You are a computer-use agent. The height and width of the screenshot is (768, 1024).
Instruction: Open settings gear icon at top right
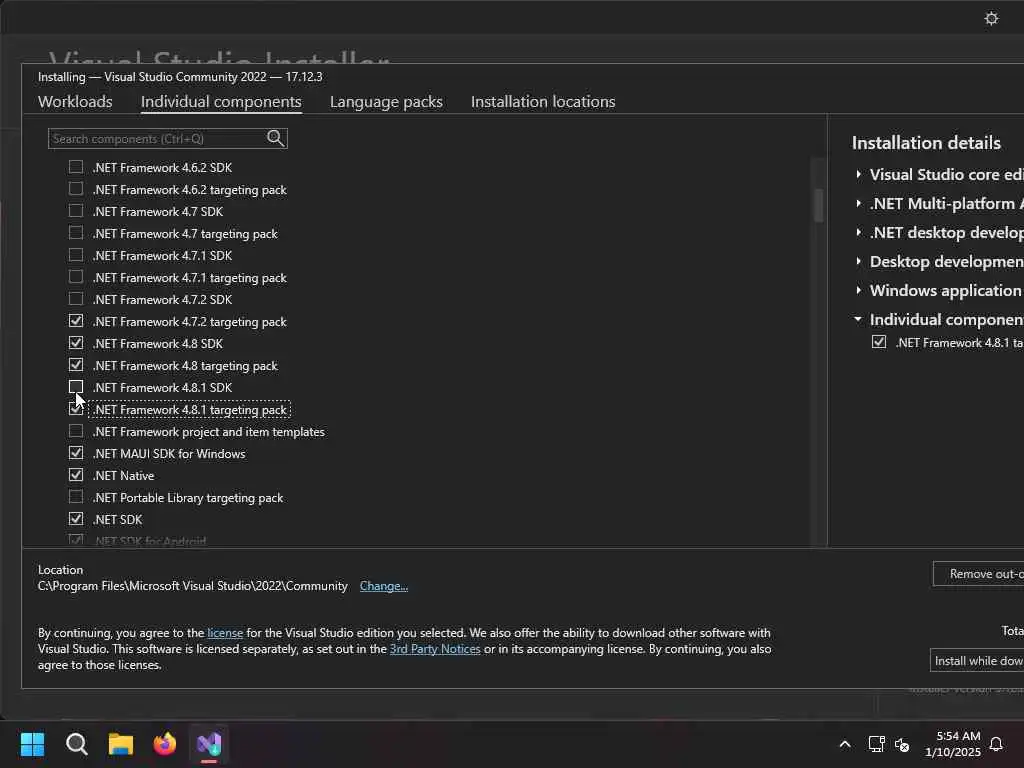[x=991, y=18]
